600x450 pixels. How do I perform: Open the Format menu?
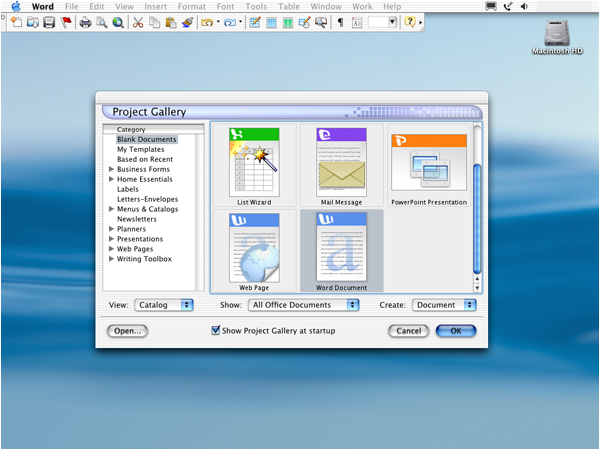[192, 7]
